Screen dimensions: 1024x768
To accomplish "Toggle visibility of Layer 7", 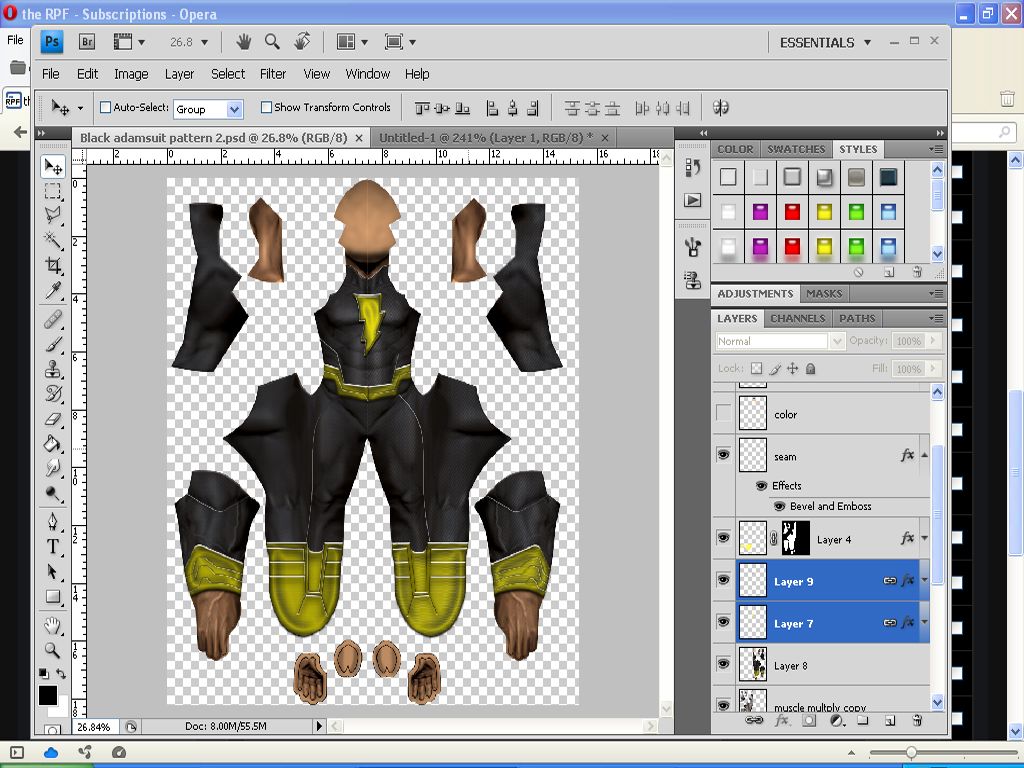I will coord(723,622).
